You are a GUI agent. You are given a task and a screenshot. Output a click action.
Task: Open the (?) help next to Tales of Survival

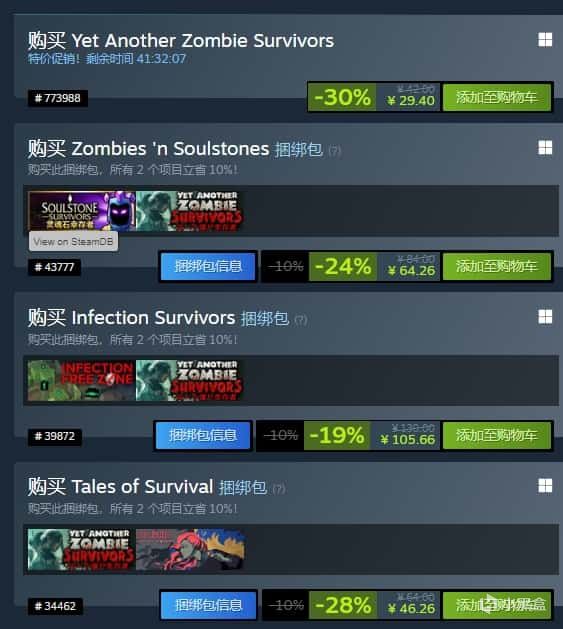(x=278, y=489)
